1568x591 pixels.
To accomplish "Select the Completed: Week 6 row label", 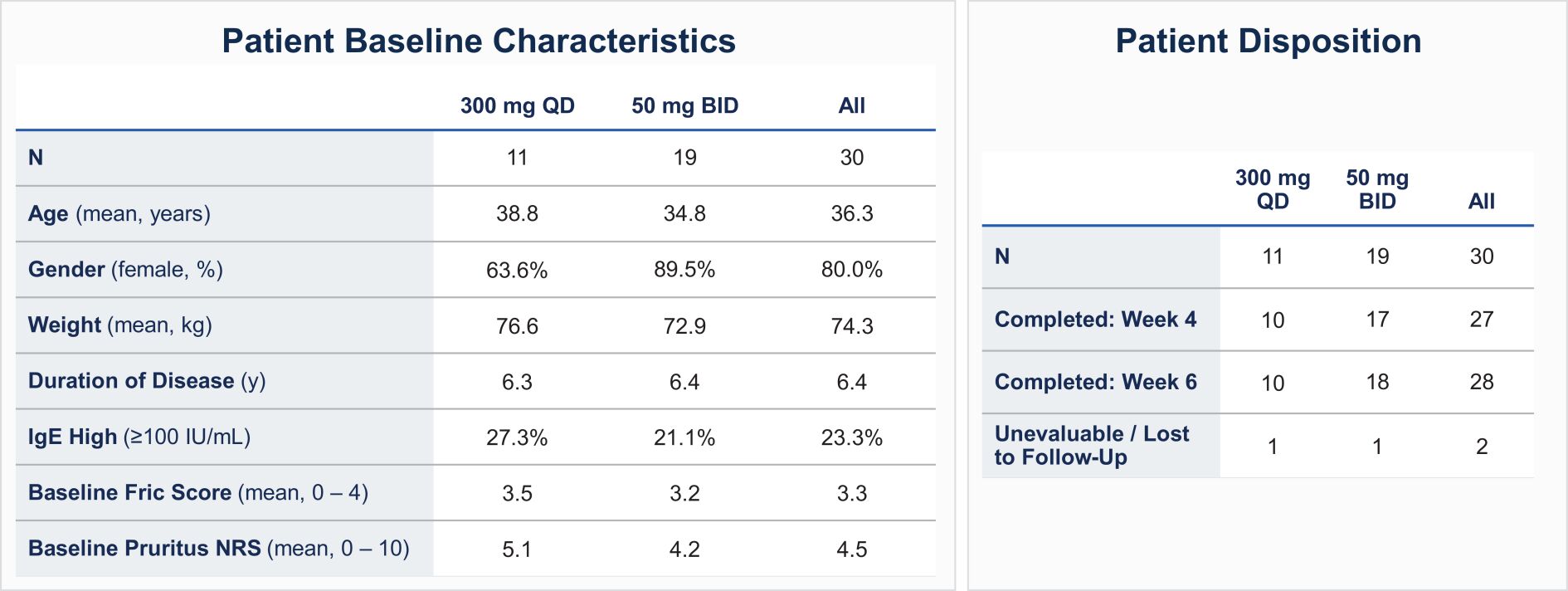I will (1095, 382).
